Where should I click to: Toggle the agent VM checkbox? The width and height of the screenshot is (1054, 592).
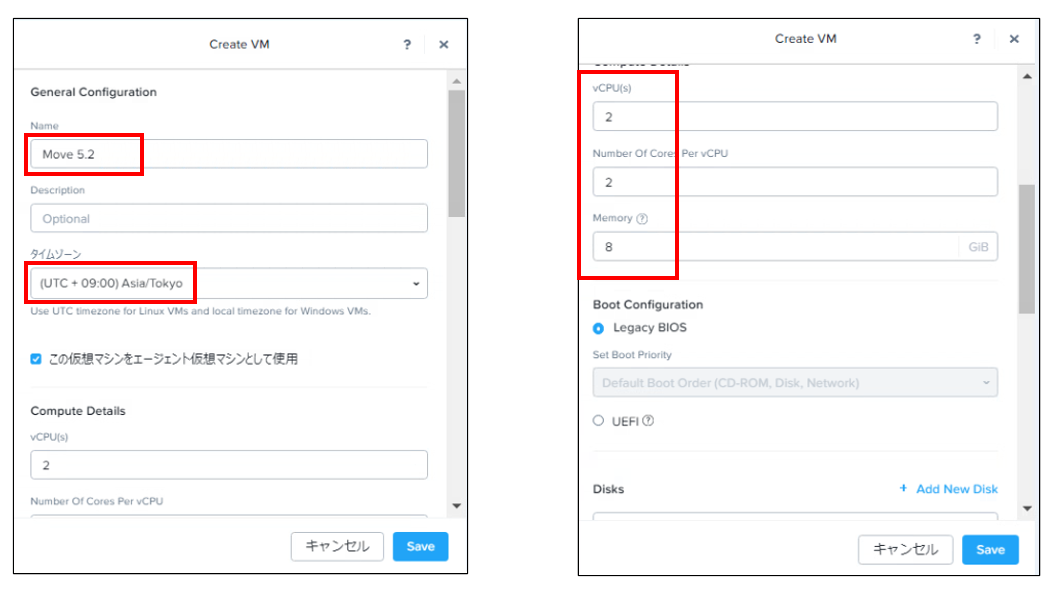pos(36,359)
